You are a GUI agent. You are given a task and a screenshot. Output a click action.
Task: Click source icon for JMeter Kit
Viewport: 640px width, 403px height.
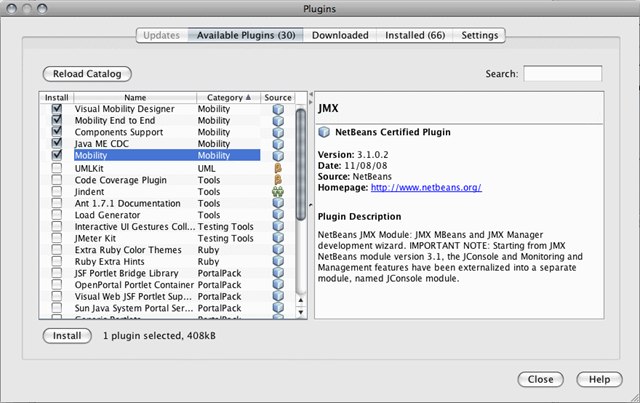[278, 238]
